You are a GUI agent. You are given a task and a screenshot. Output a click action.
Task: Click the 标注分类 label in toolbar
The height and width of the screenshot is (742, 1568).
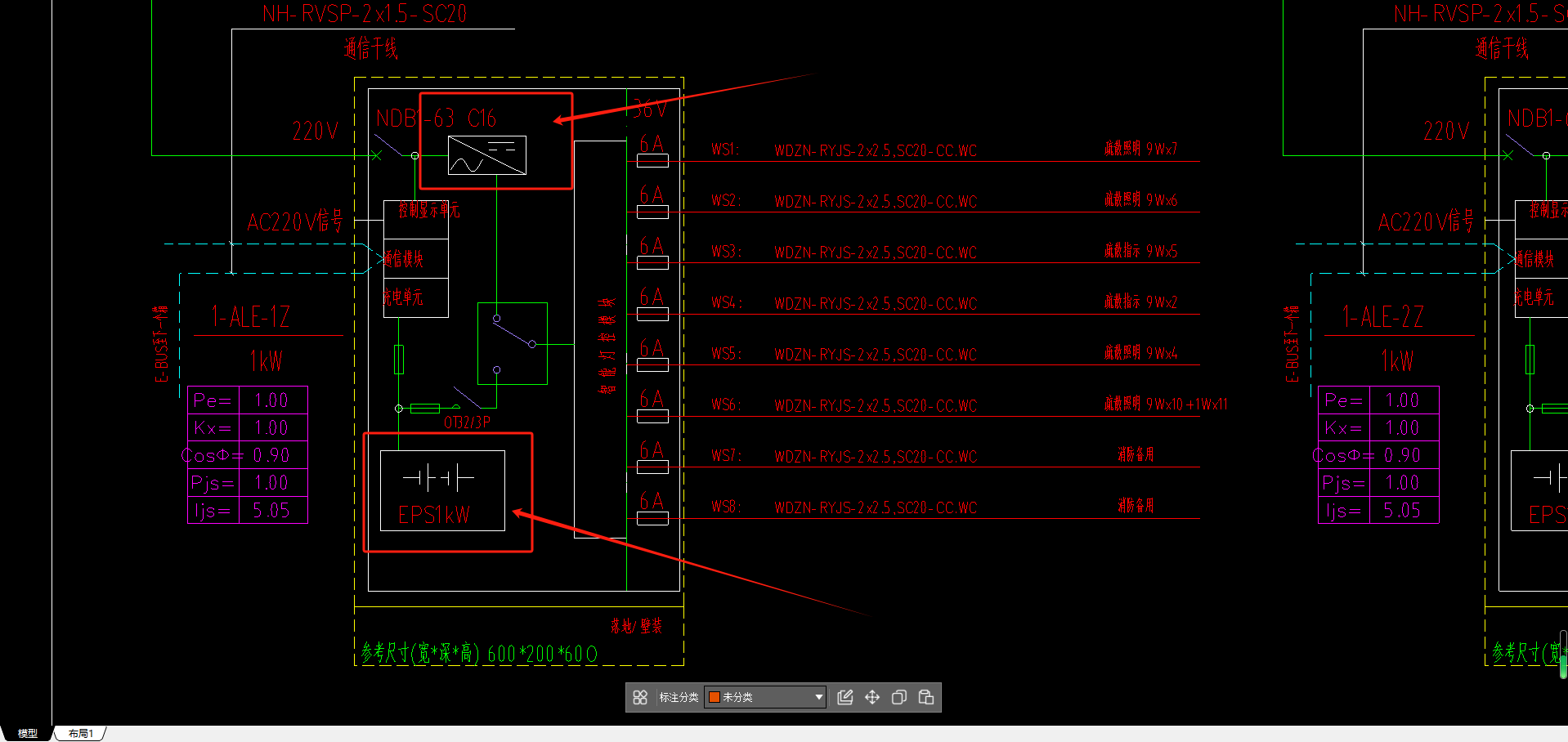tap(679, 697)
